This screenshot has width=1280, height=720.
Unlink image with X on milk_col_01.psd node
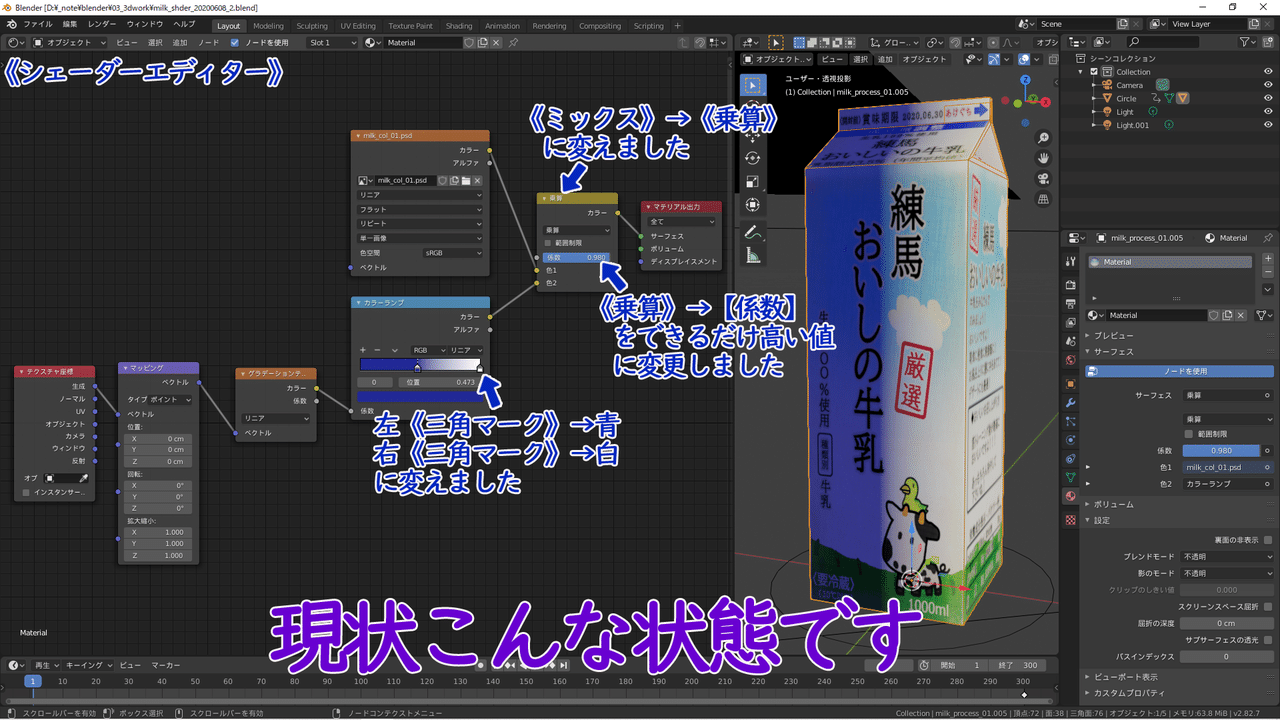click(478, 181)
